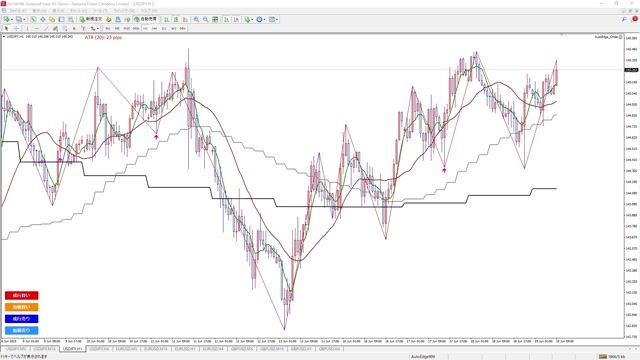This screenshot has width=640, height=360.
Task: Switch to the EURUSD,H1 chart tab
Action: (185, 349)
